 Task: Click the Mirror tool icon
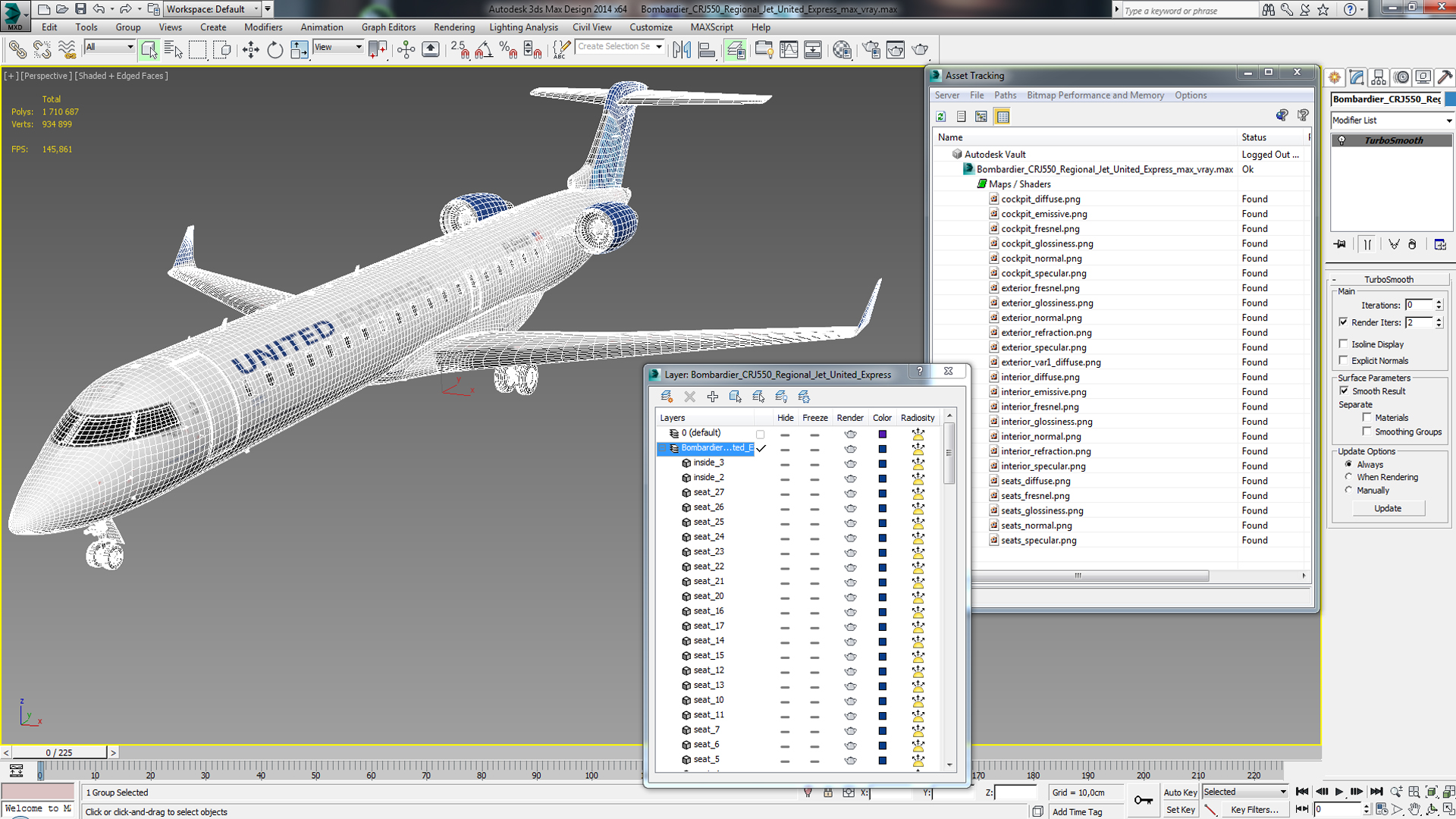click(682, 50)
